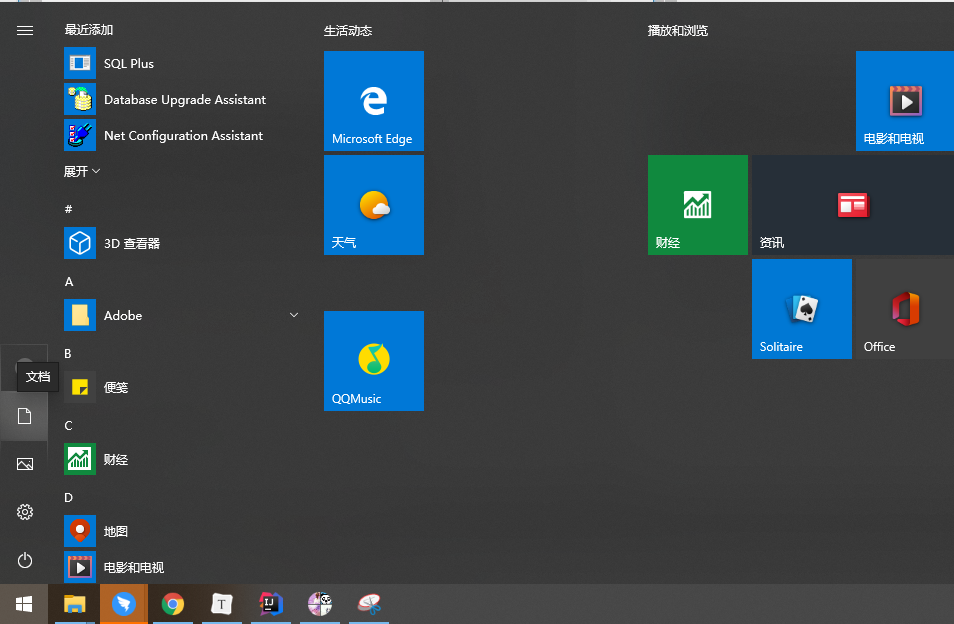Click the 'B' letter group header
Screen dimensions: 954x624
[68, 353]
